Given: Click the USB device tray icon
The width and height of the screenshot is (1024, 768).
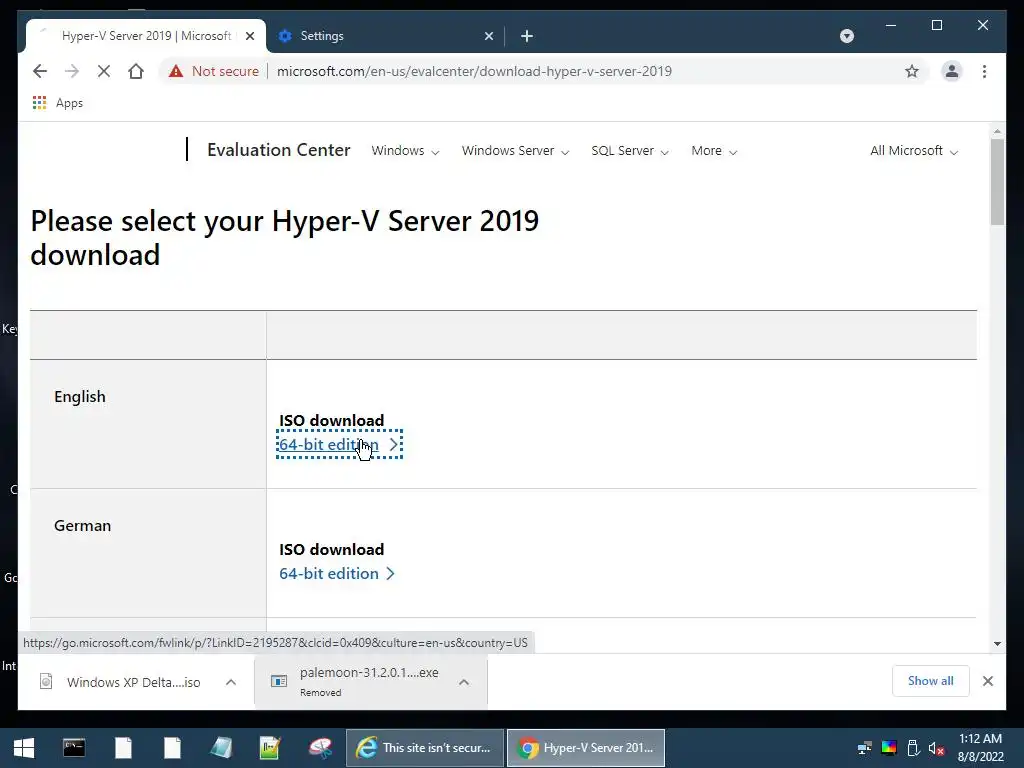Looking at the screenshot, I should (913, 748).
